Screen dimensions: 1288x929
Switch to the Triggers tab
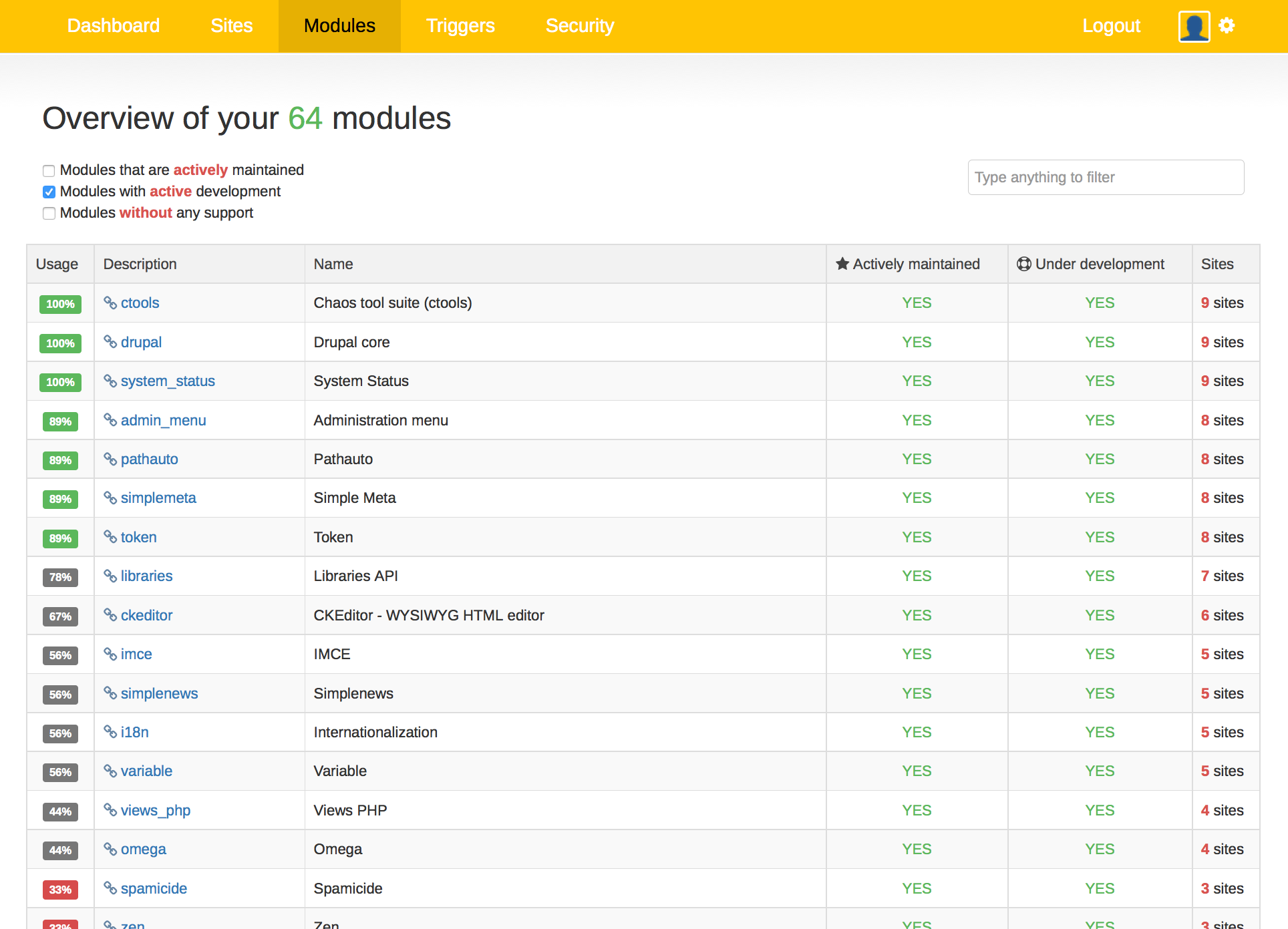point(460,26)
